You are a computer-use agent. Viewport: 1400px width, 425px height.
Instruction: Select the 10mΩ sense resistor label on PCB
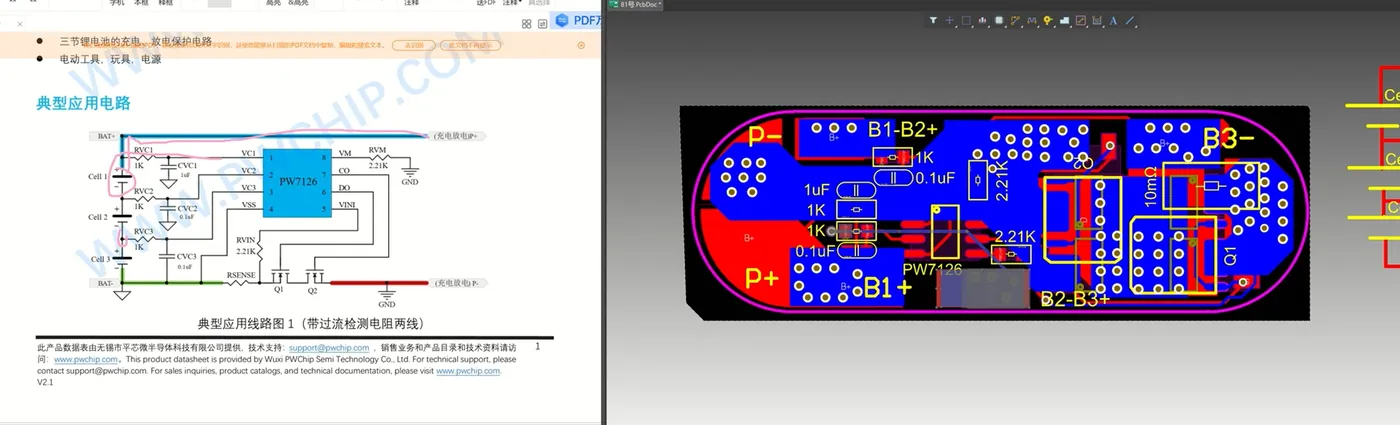tap(1153, 186)
